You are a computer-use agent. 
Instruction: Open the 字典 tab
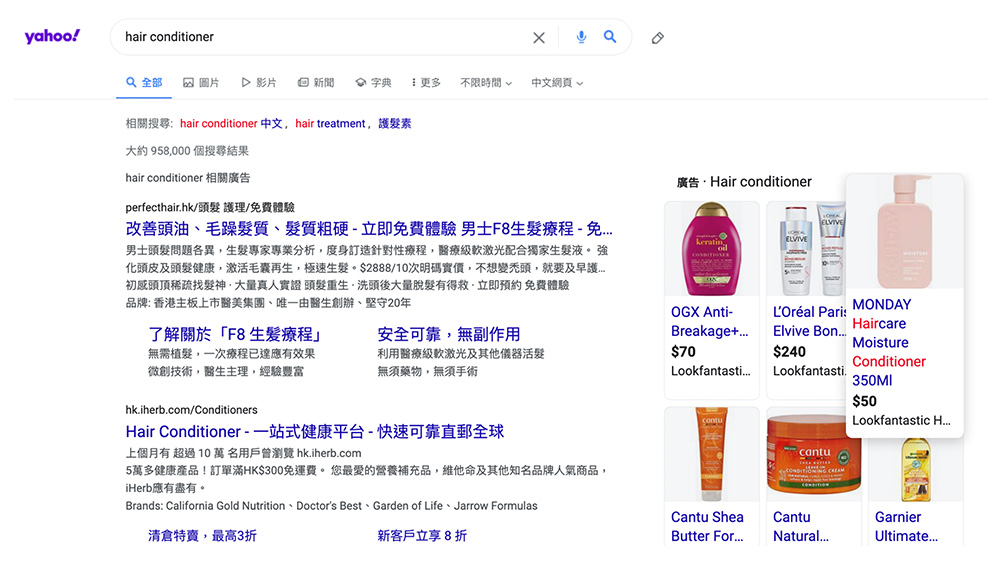pos(374,82)
